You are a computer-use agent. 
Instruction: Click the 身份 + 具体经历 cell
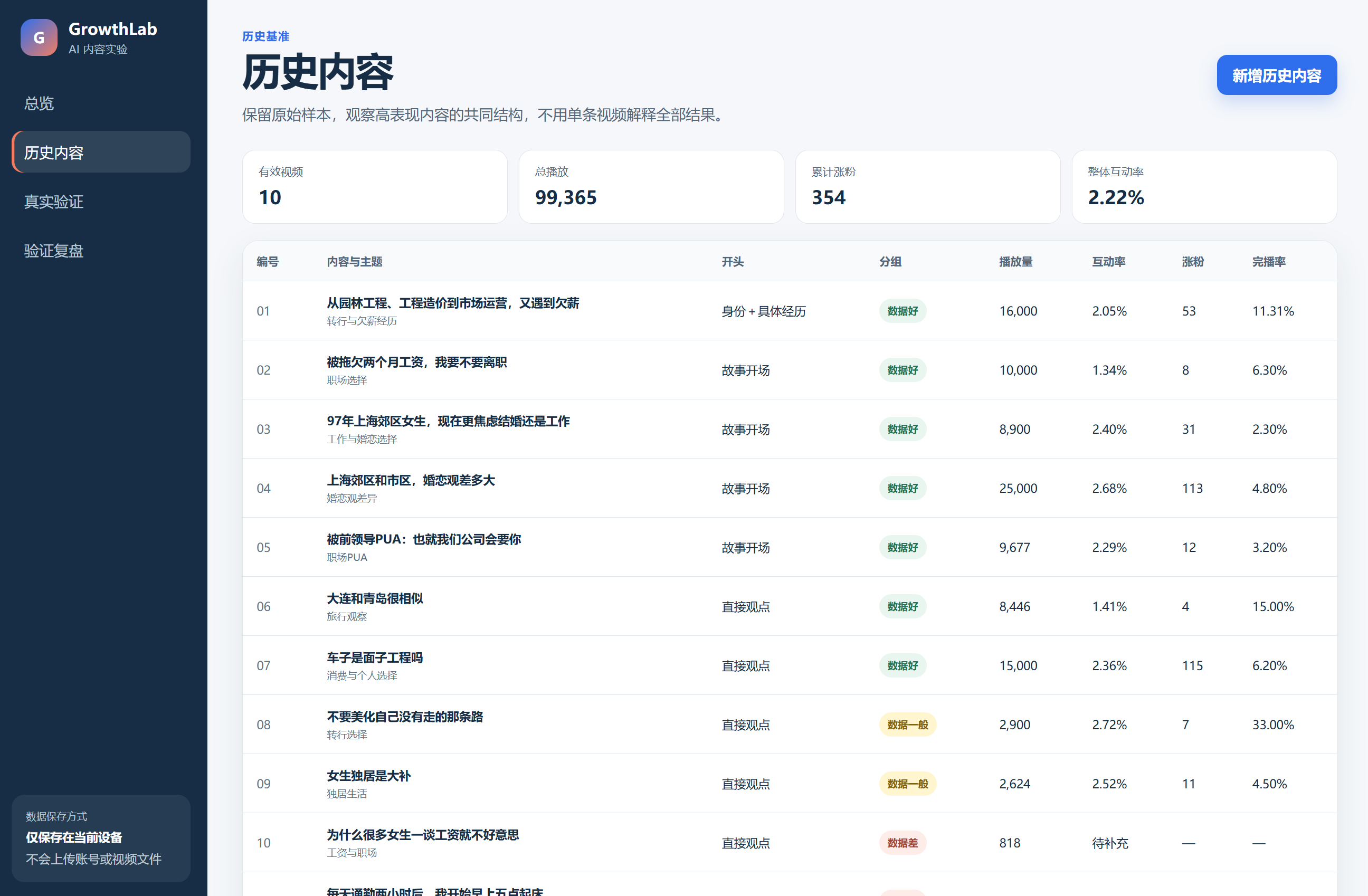[764, 311]
